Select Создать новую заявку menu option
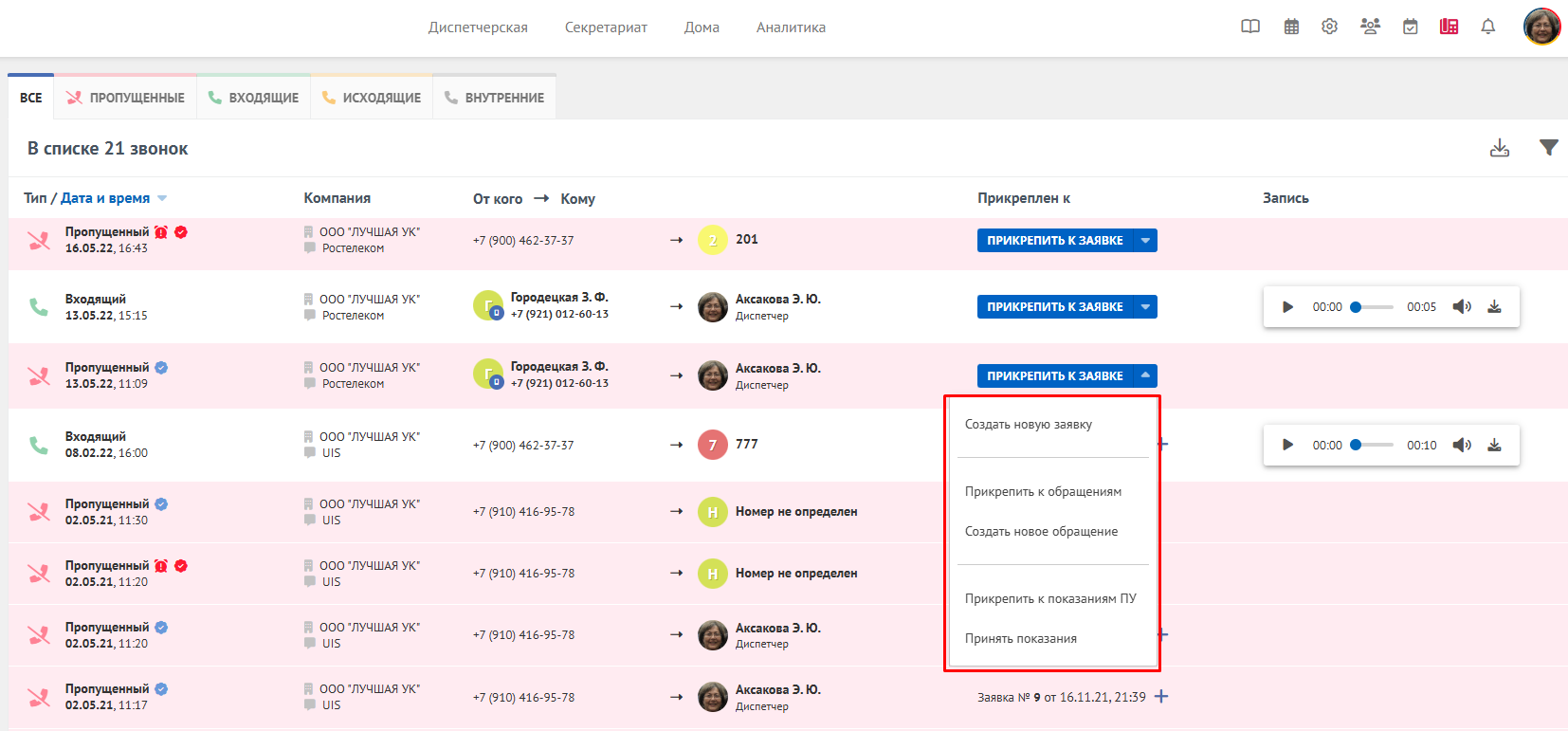This screenshot has width=1568, height=731. (x=1029, y=425)
